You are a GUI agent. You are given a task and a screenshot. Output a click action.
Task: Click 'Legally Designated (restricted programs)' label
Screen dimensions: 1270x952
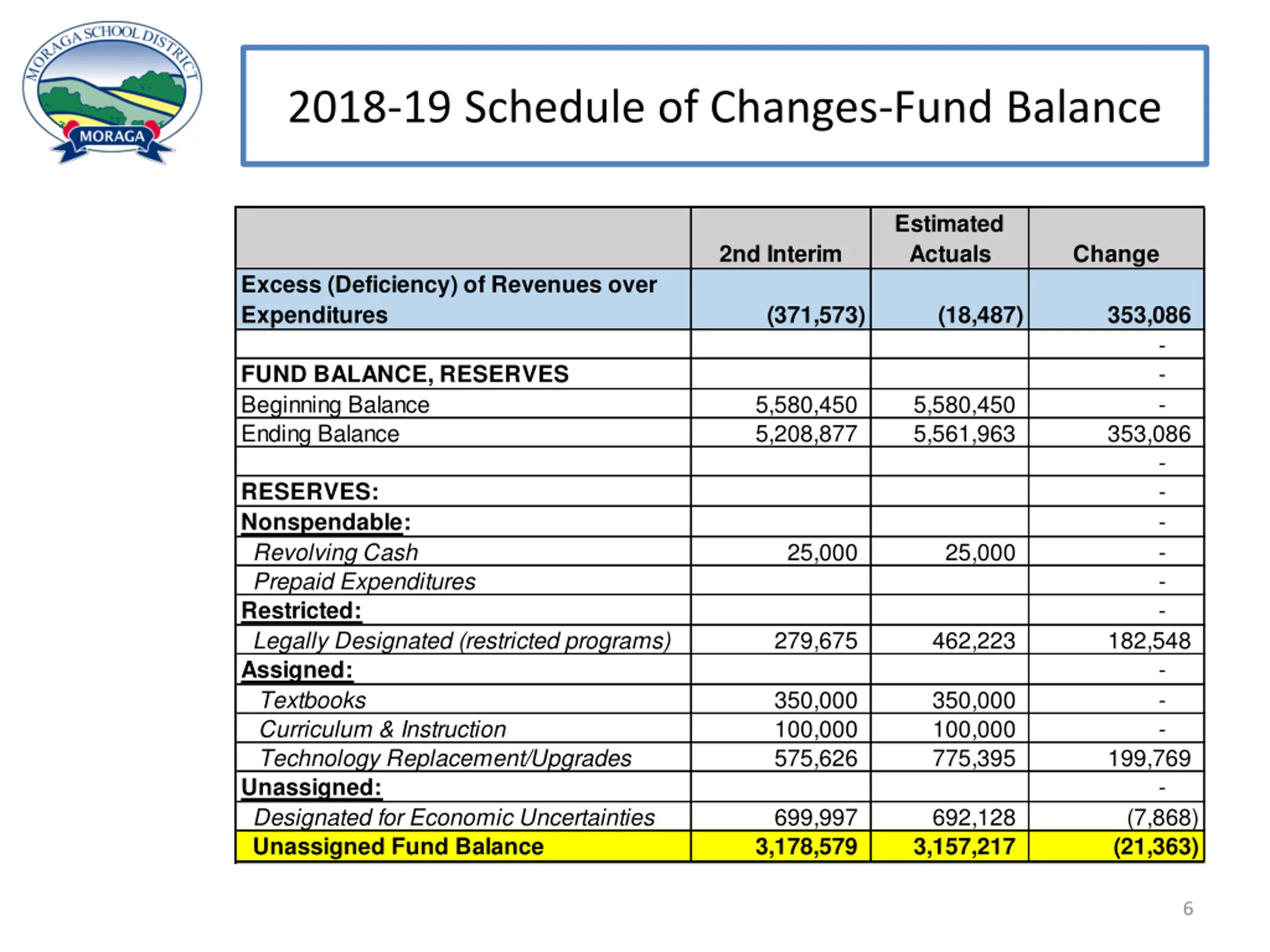[x=462, y=641]
